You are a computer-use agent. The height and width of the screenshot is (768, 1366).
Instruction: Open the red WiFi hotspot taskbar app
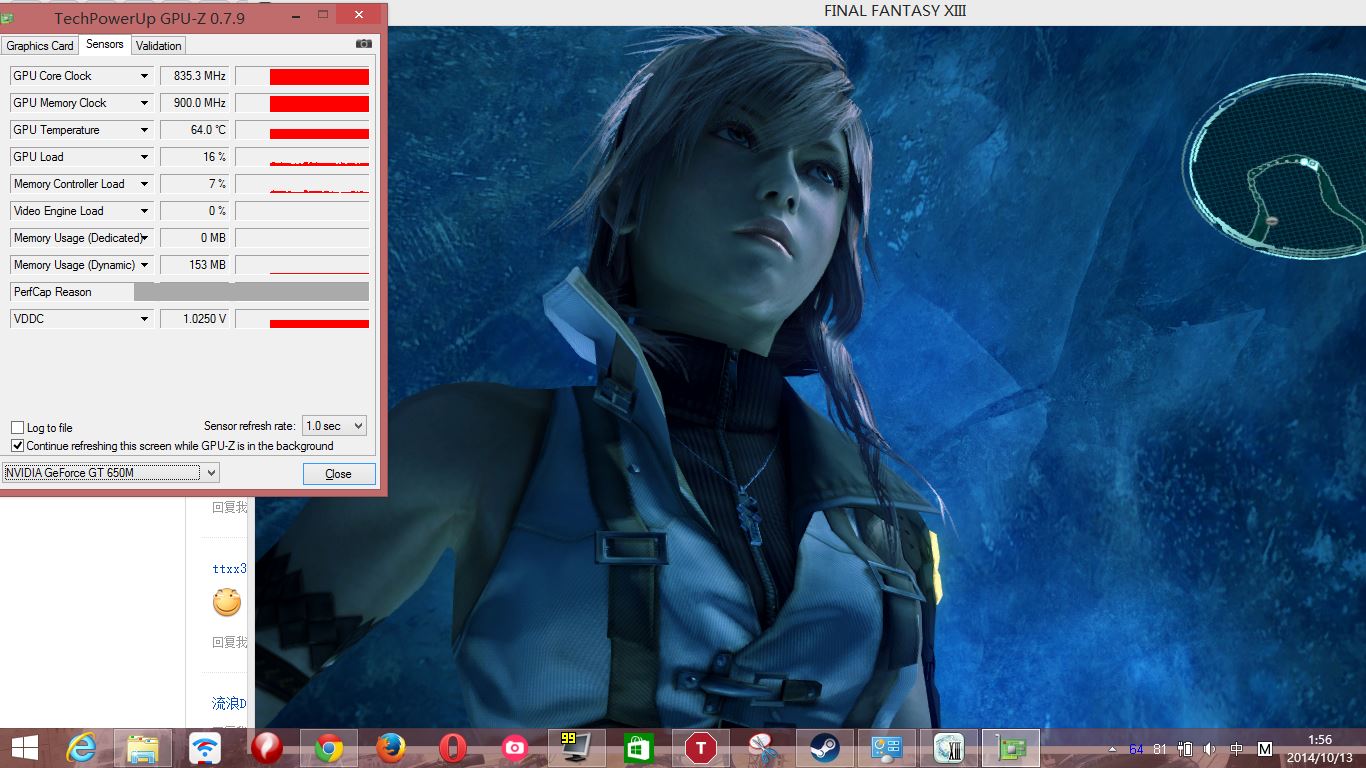click(205, 748)
